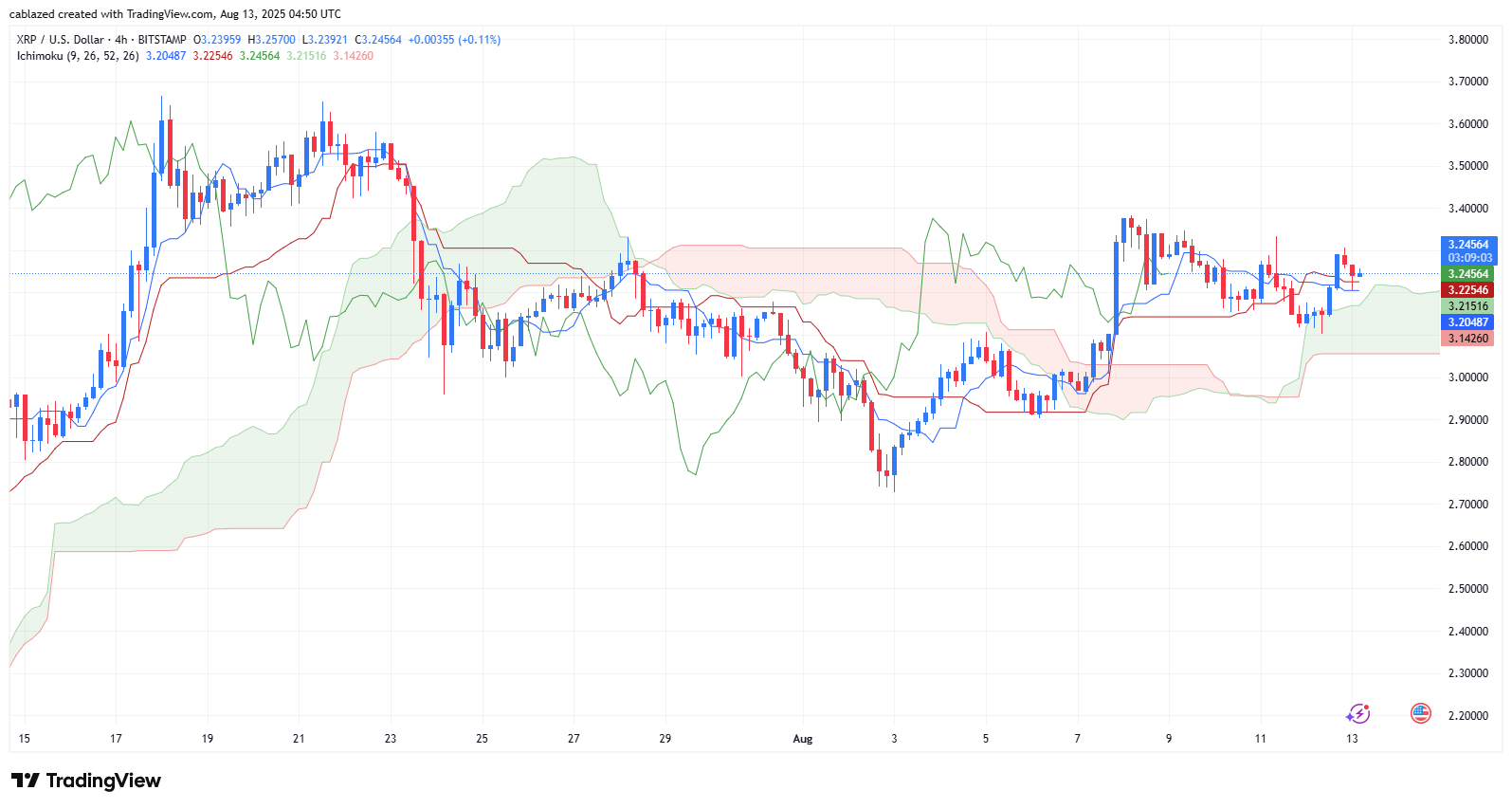
Task: Click the BITSTAMP exchange label
Action: tap(162, 40)
